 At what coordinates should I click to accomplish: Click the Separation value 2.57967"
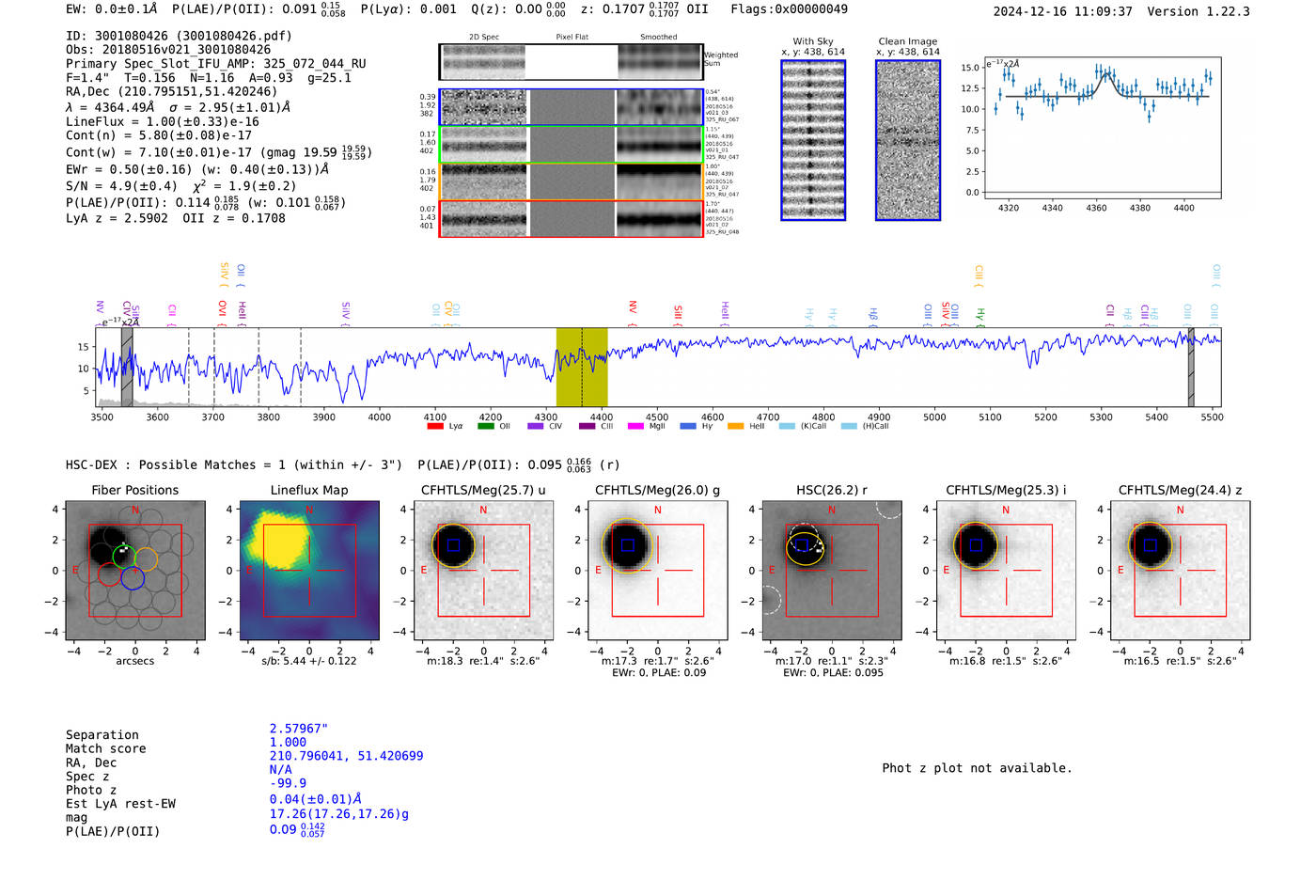[299, 729]
